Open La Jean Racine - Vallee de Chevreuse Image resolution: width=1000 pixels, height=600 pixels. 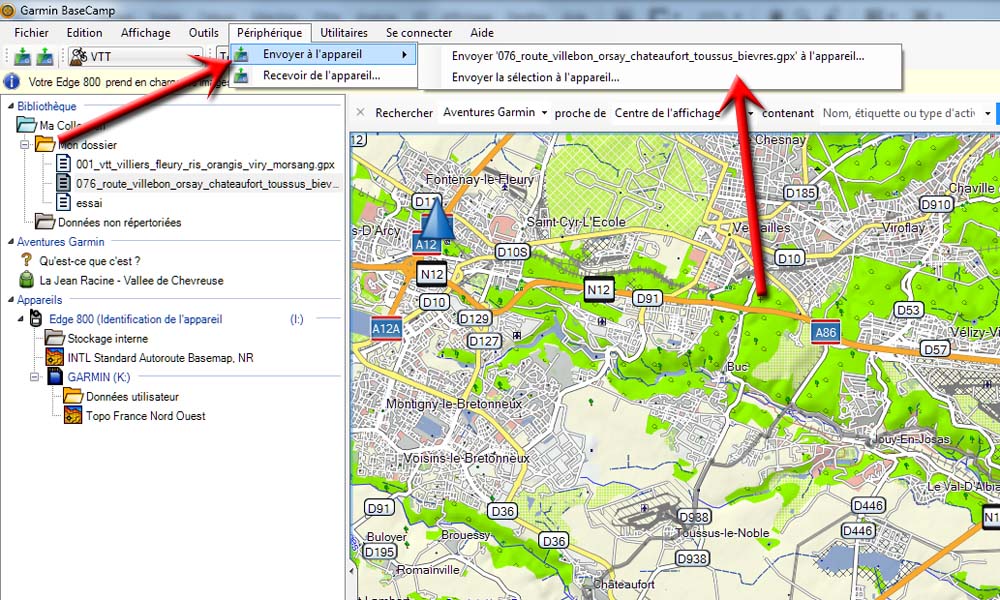click(x=131, y=281)
